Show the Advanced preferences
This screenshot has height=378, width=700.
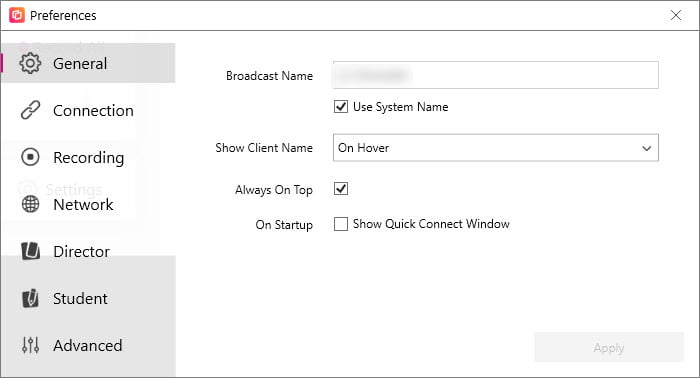coord(88,345)
